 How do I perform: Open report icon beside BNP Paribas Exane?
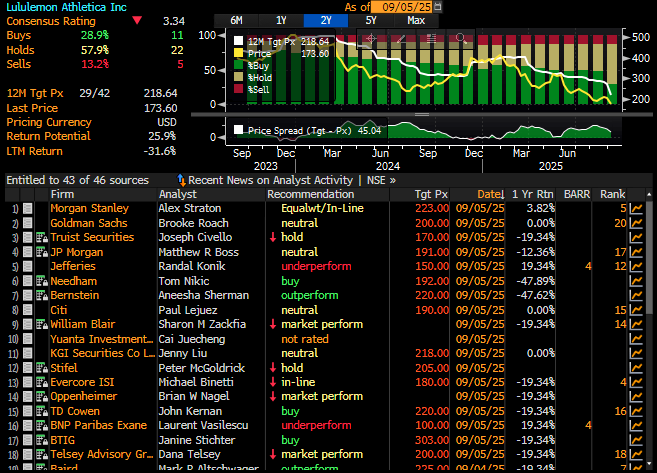point(41,426)
